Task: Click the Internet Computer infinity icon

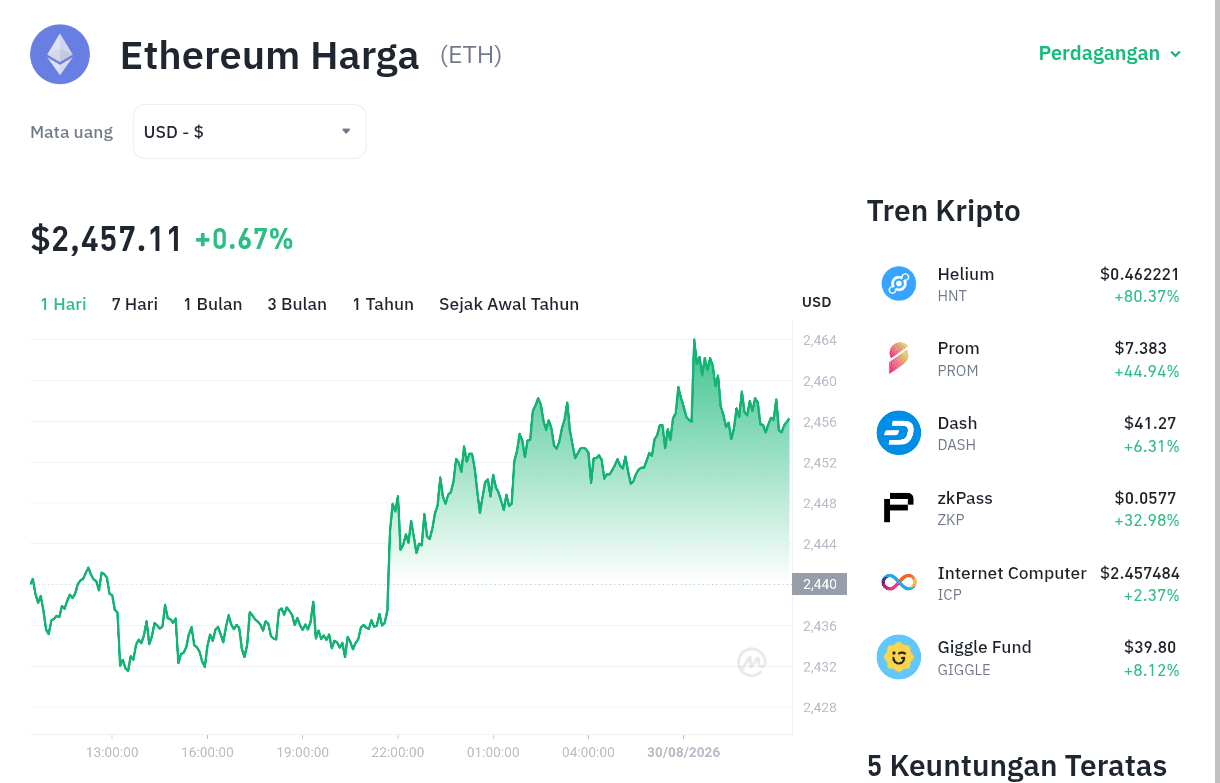Action: point(898,582)
